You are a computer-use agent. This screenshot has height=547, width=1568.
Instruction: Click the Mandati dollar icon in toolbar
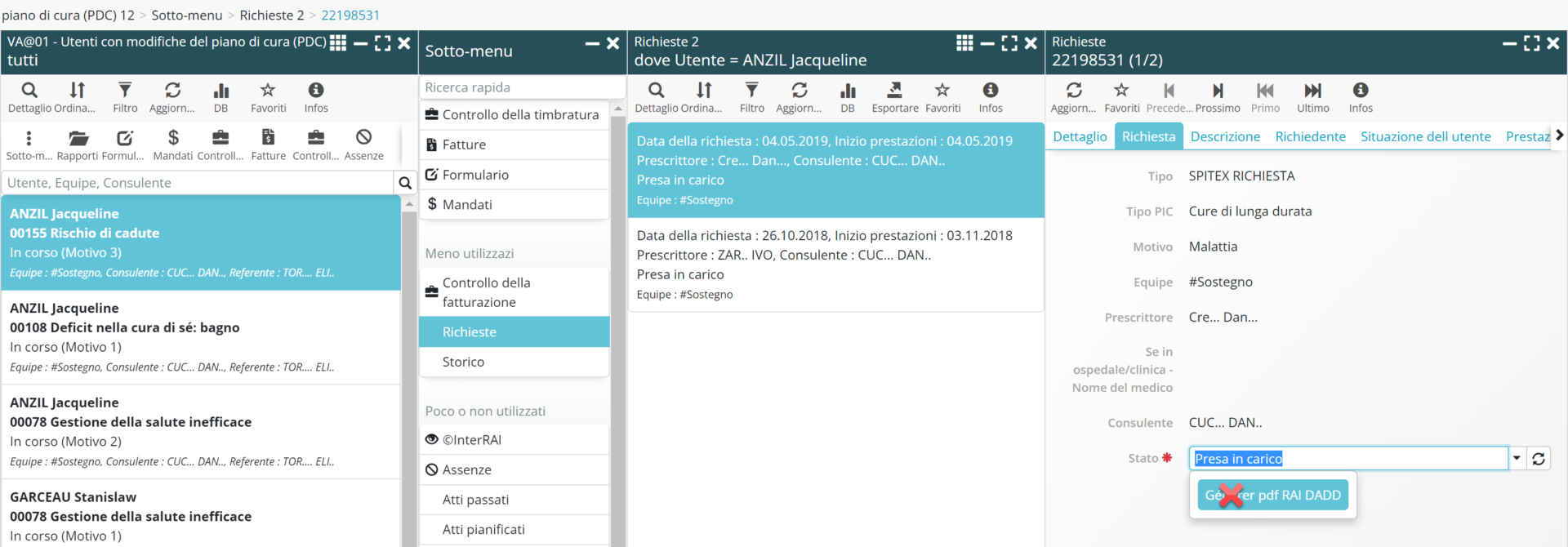[173, 138]
